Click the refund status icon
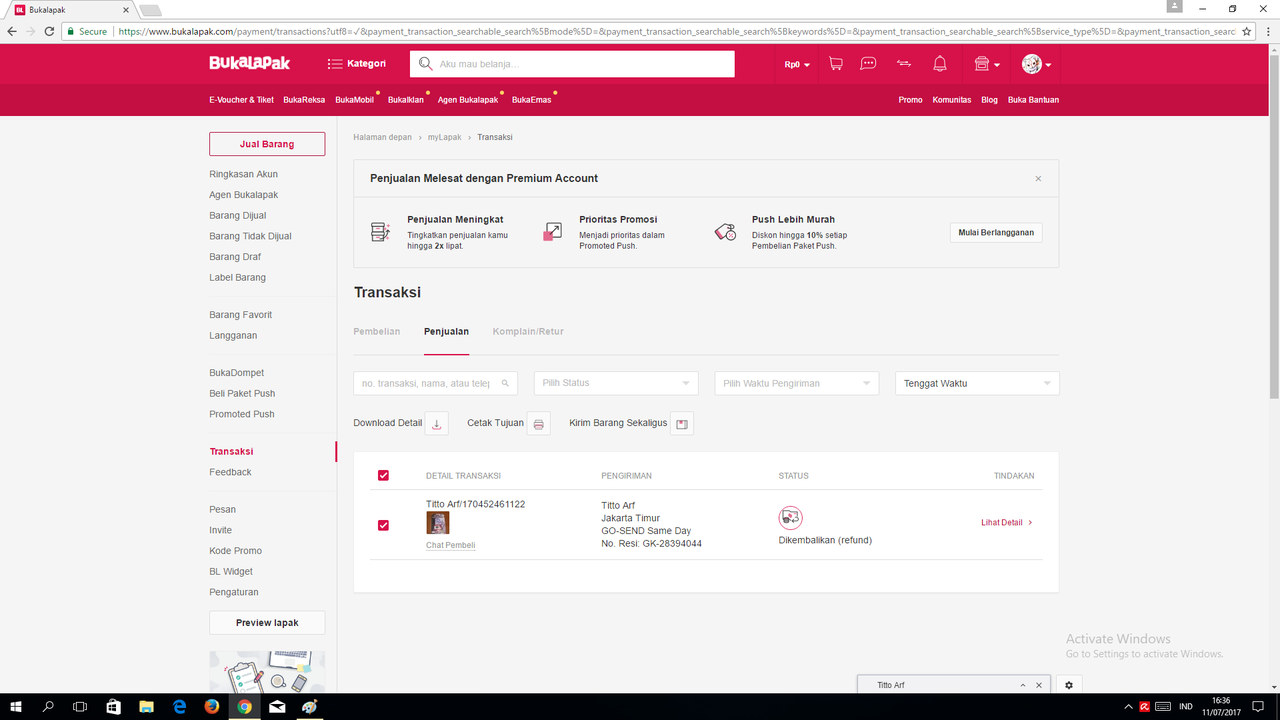 [791, 517]
